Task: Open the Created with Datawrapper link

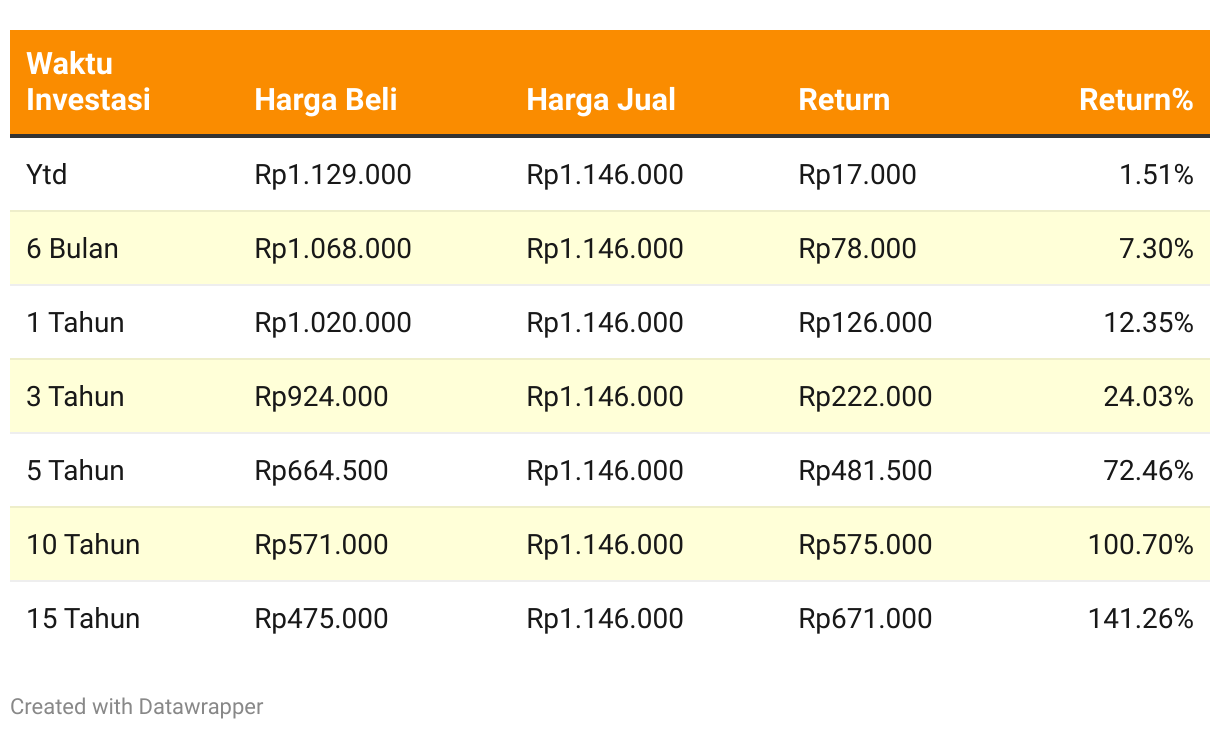Action: coord(137,707)
